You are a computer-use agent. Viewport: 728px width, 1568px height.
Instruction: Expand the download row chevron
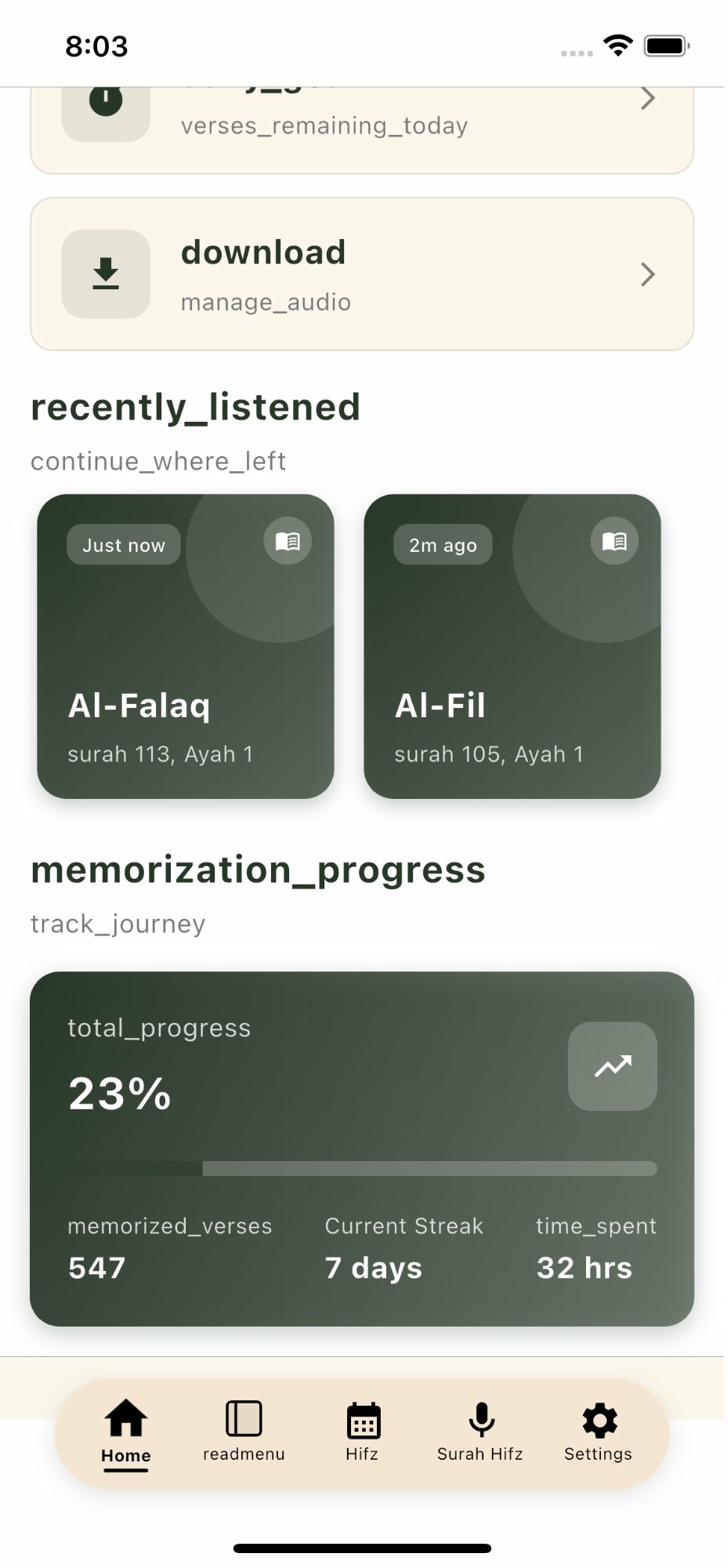click(x=648, y=274)
